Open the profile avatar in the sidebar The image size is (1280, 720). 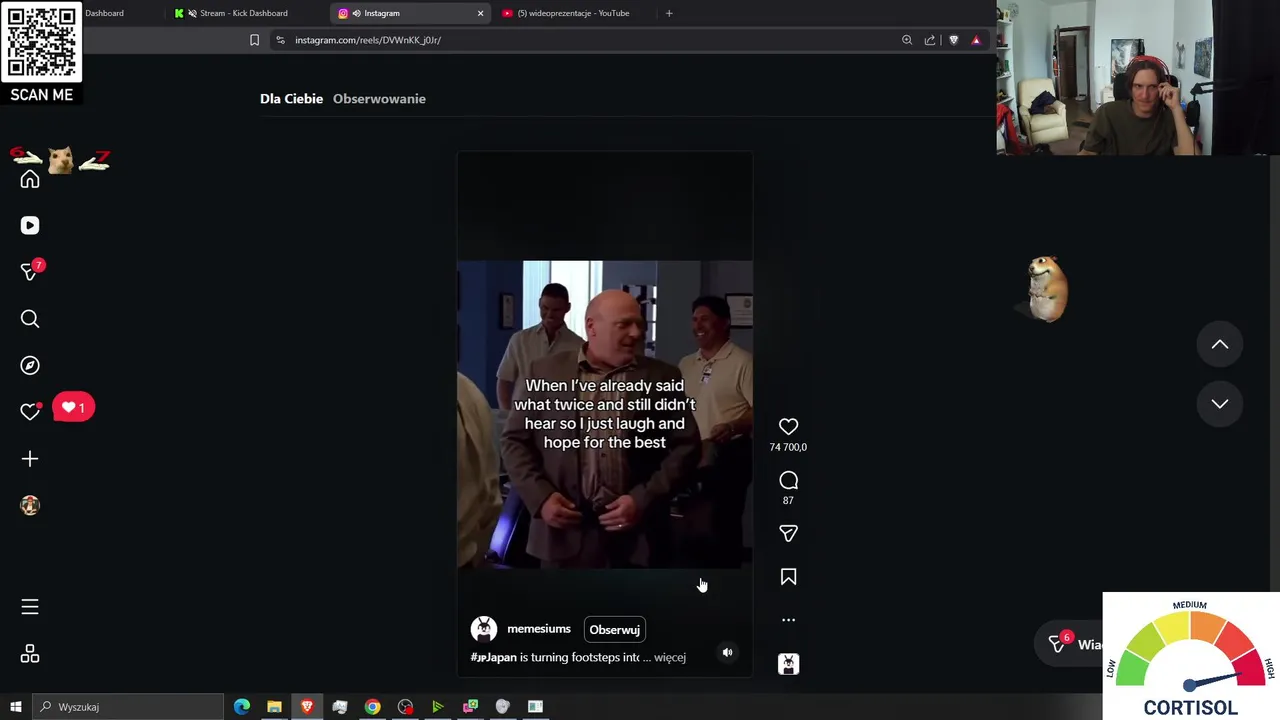(x=30, y=506)
